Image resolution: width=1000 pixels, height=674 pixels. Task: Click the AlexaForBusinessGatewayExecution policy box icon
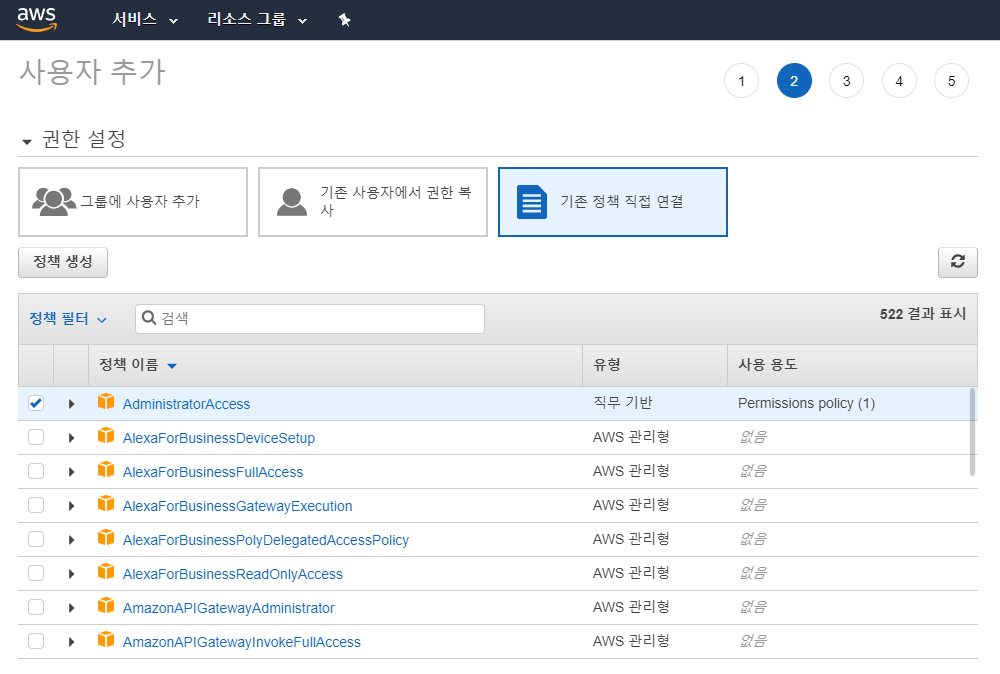click(106, 504)
